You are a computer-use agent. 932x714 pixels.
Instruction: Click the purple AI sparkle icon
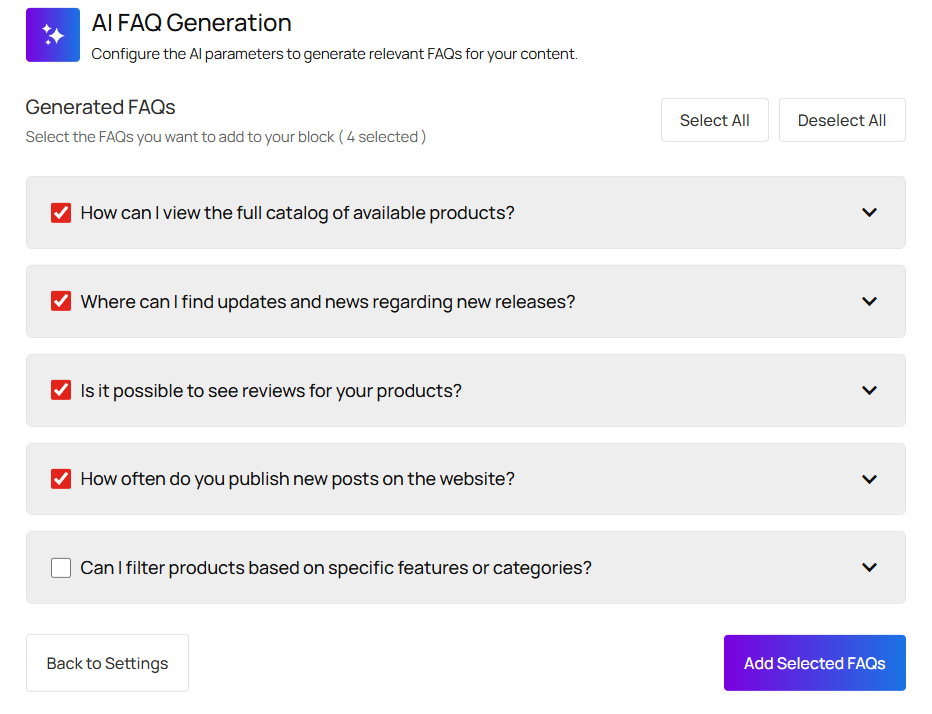click(x=52, y=35)
